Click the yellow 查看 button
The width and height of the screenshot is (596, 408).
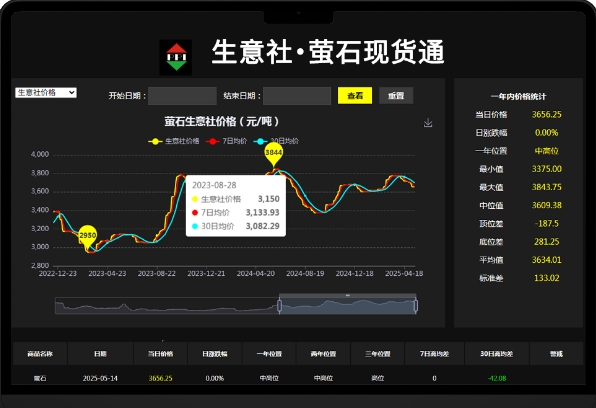(x=355, y=96)
